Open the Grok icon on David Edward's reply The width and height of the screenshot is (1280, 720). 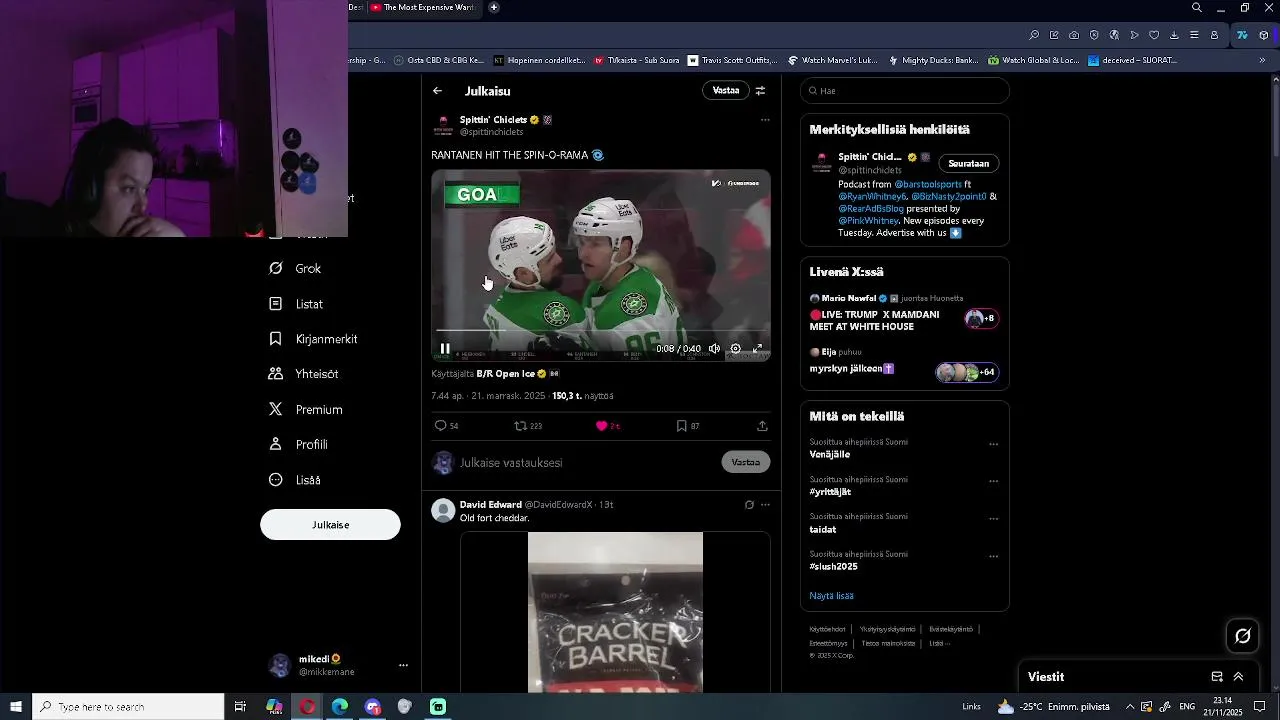pyautogui.click(x=749, y=505)
